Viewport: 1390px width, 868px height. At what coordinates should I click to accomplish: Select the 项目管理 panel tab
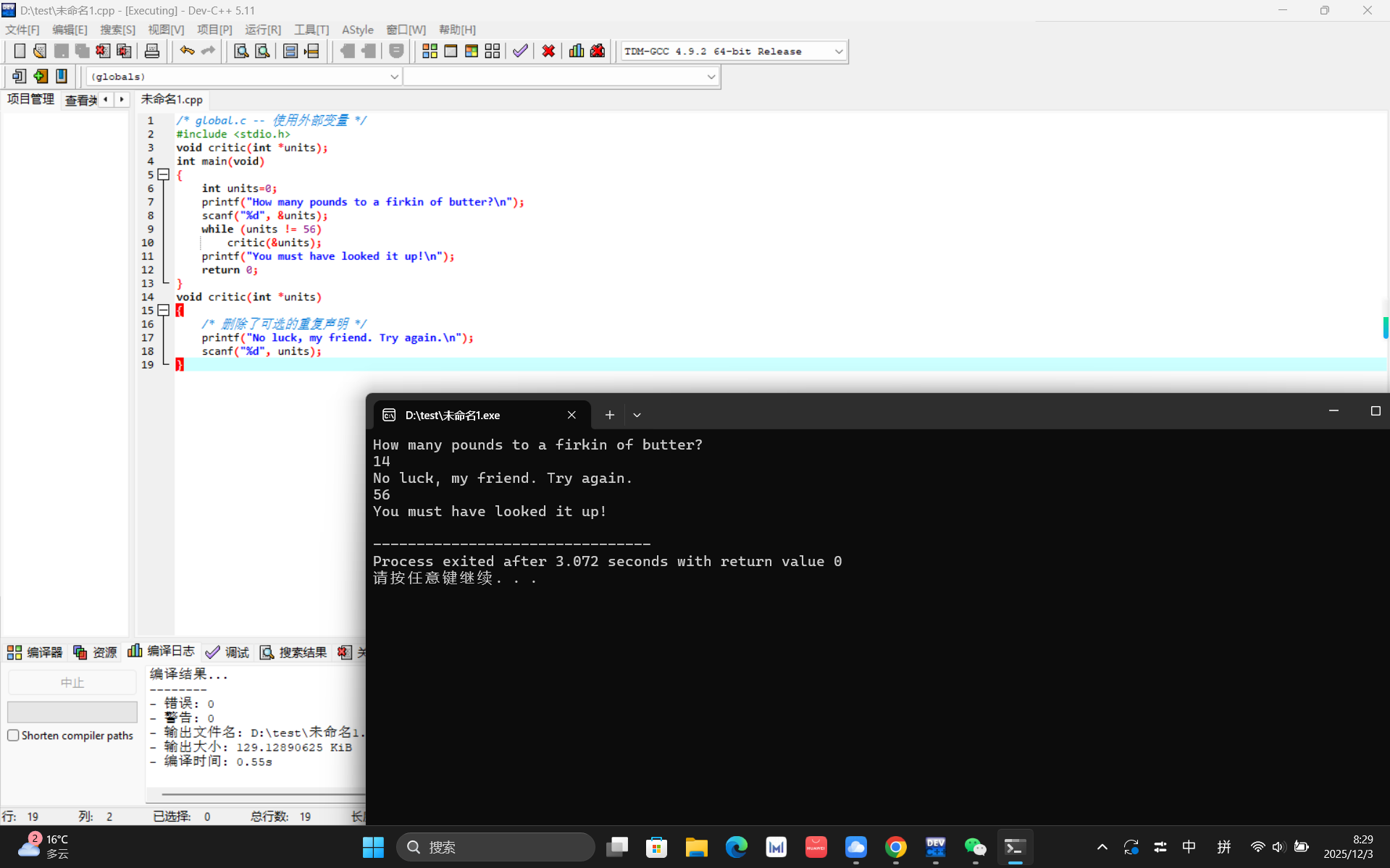[x=30, y=99]
